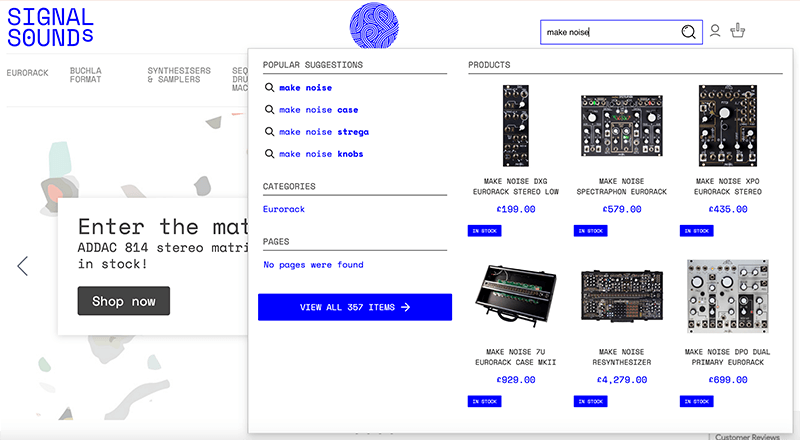Click the £579.00 price
The width and height of the screenshot is (800, 440).
click(622, 209)
